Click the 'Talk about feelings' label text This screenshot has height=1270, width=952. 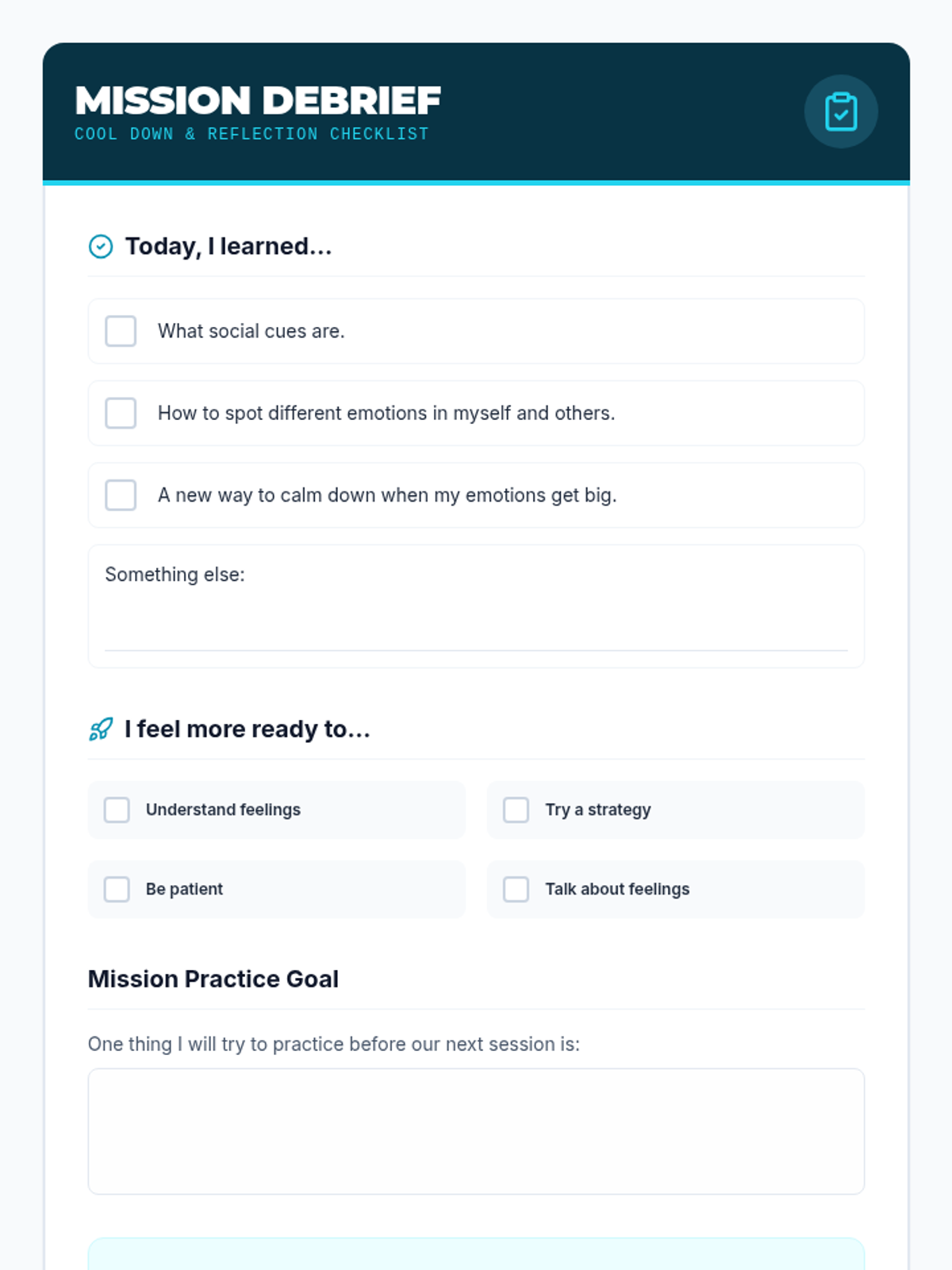[x=616, y=889]
